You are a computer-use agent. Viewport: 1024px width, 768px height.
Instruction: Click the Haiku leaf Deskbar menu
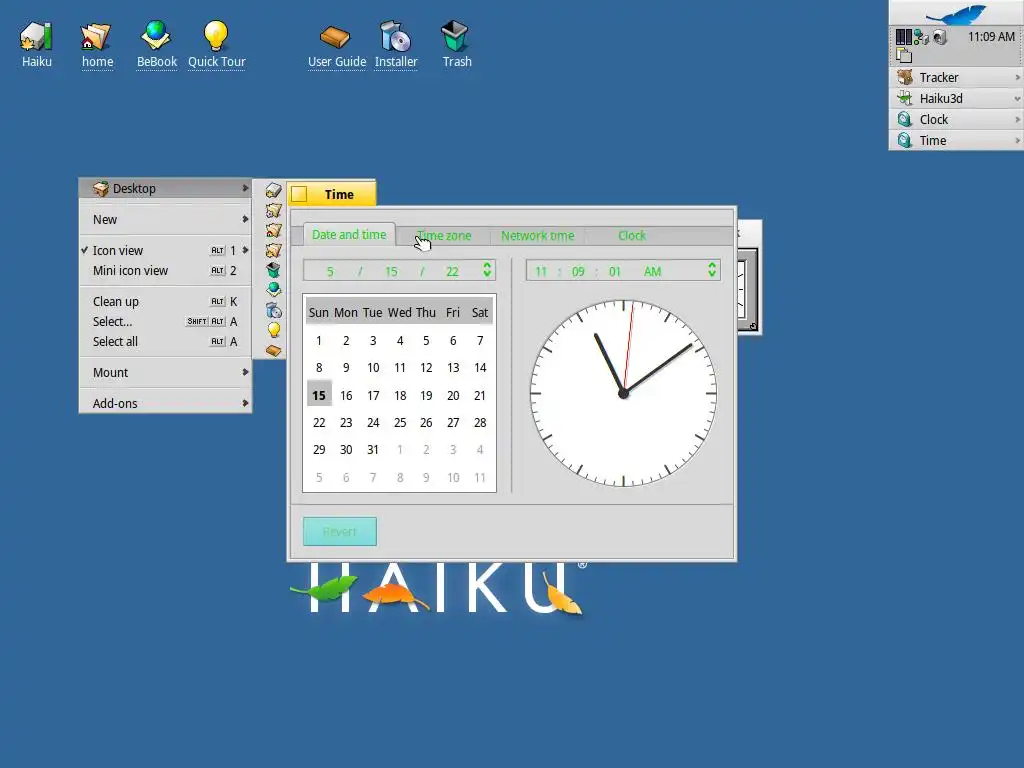(955, 13)
